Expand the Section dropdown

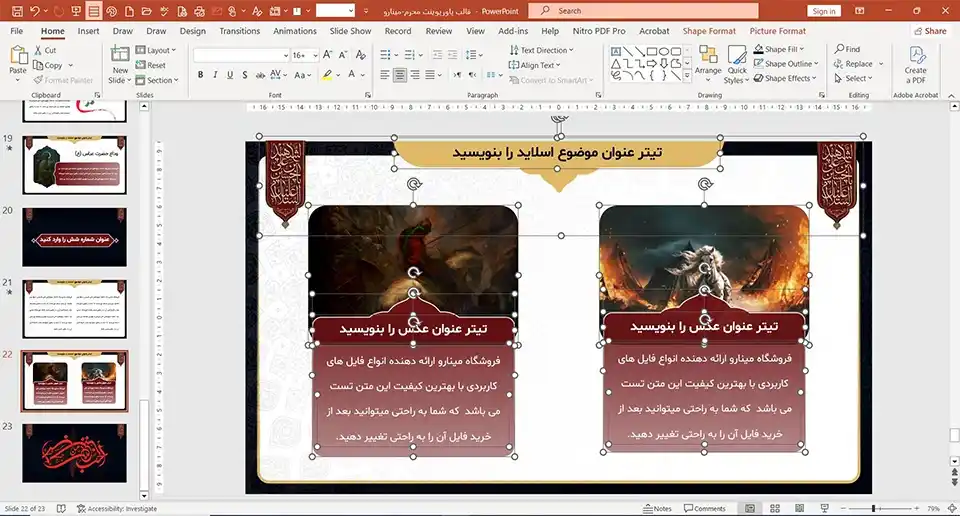click(157, 80)
